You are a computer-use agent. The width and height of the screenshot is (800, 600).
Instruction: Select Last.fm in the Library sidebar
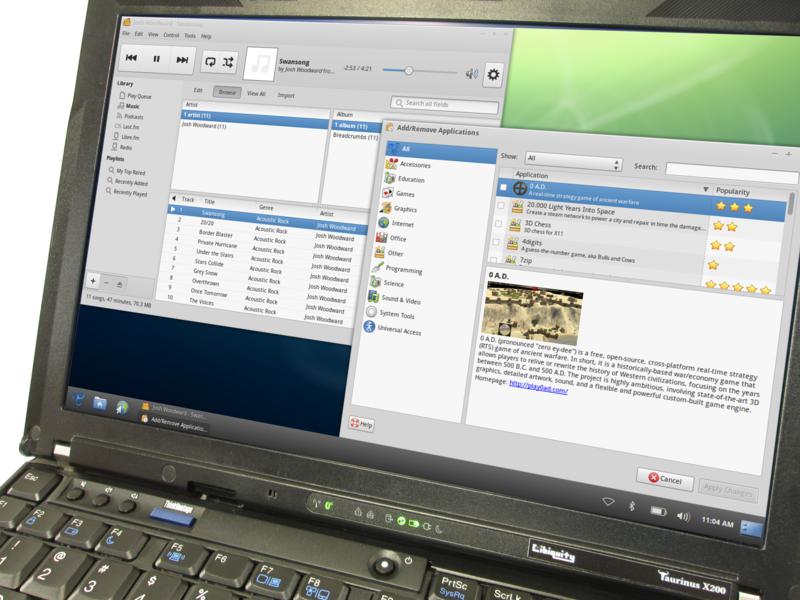[127, 127]
